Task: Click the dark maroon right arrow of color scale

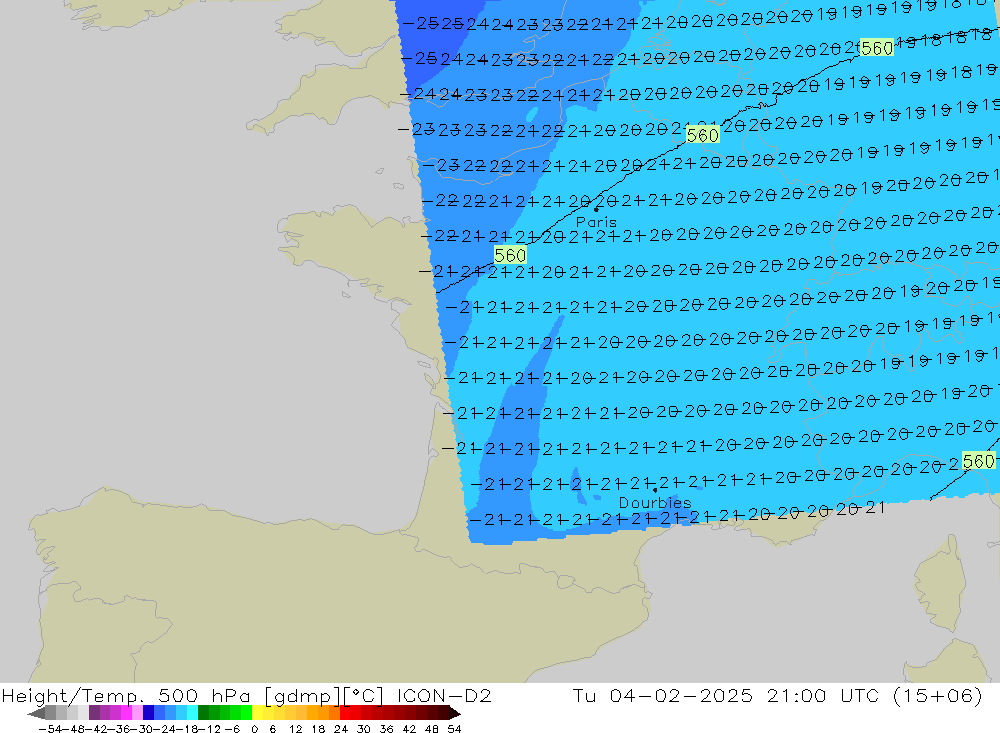Action: [x=454, y=713]
